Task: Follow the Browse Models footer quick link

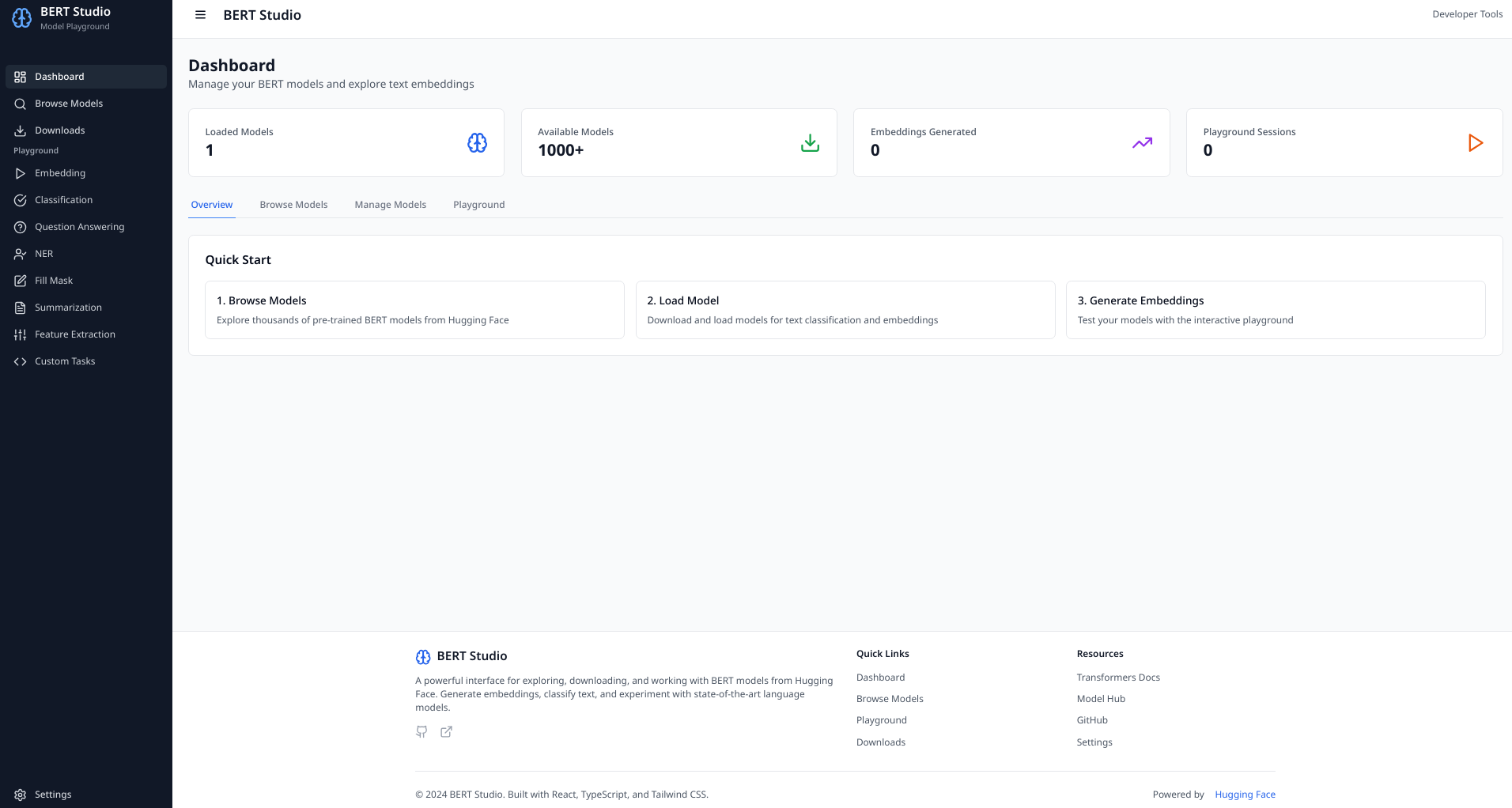Action: tap(890, 699)
